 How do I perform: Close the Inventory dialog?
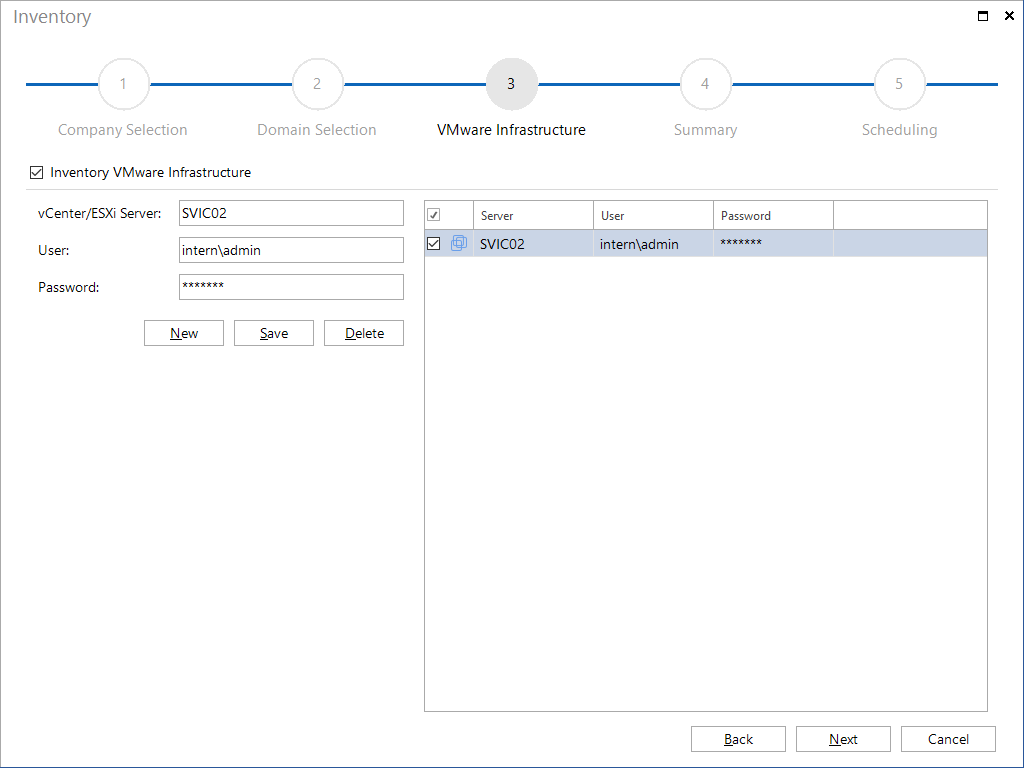[x=1009, y=16]
